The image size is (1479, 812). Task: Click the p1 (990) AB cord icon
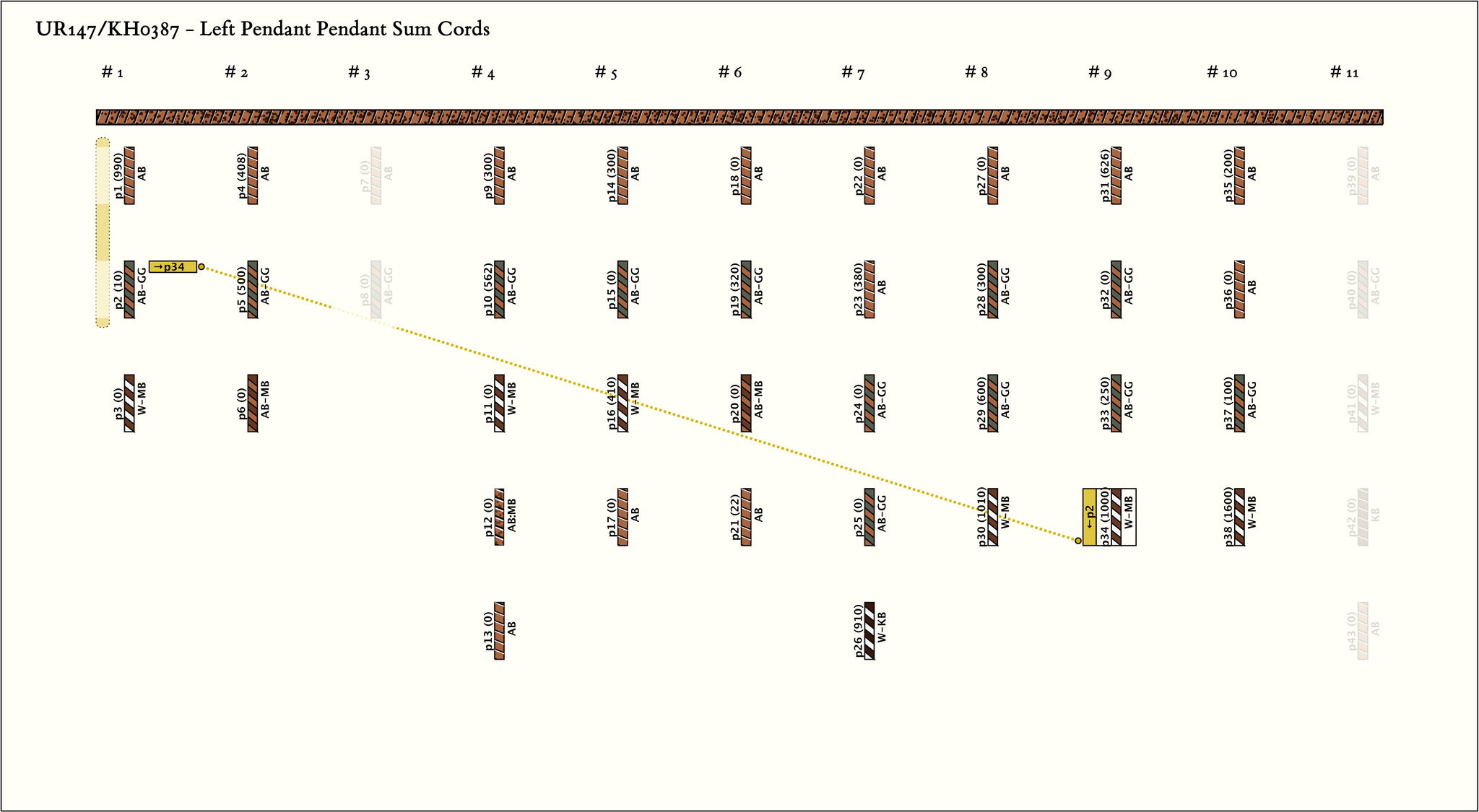(129, 175)
